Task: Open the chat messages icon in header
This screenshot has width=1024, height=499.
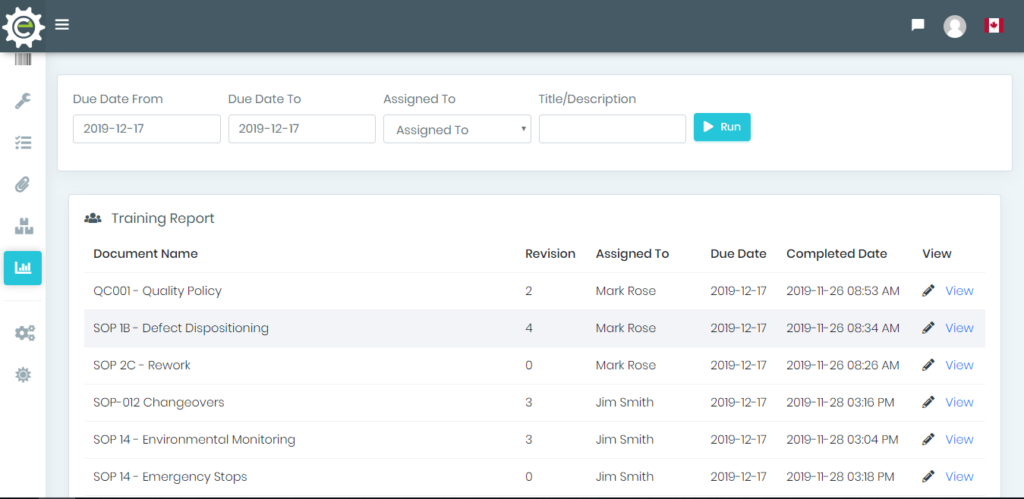Action: pyautogui.click(x=918, y=25)
